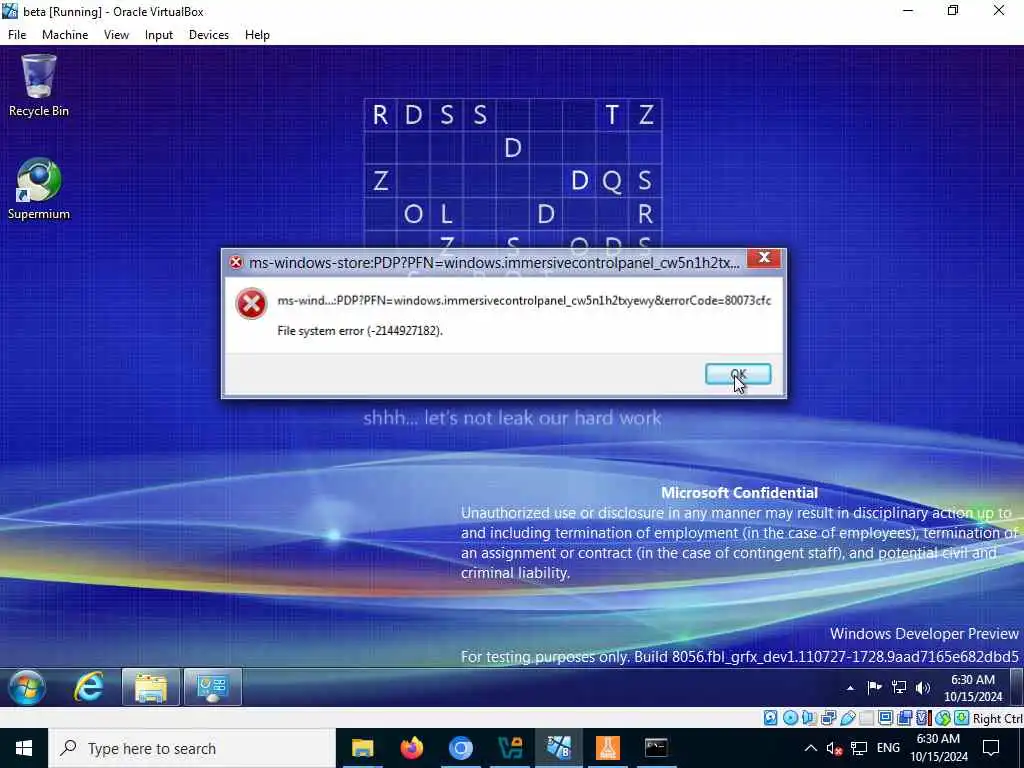1024x768 pixels.
Task: Select the Recycle Bin desktop icon
Action: (39, 86)
